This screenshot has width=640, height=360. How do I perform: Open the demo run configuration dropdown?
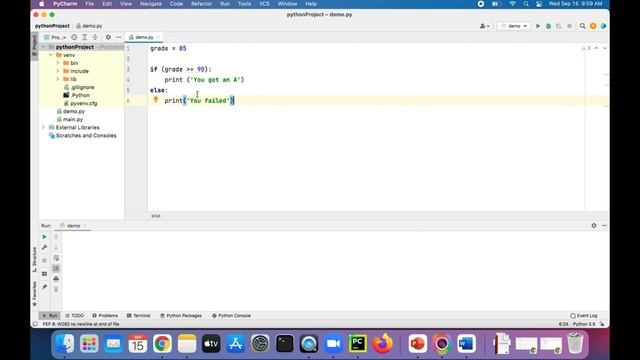pos(514,26)
